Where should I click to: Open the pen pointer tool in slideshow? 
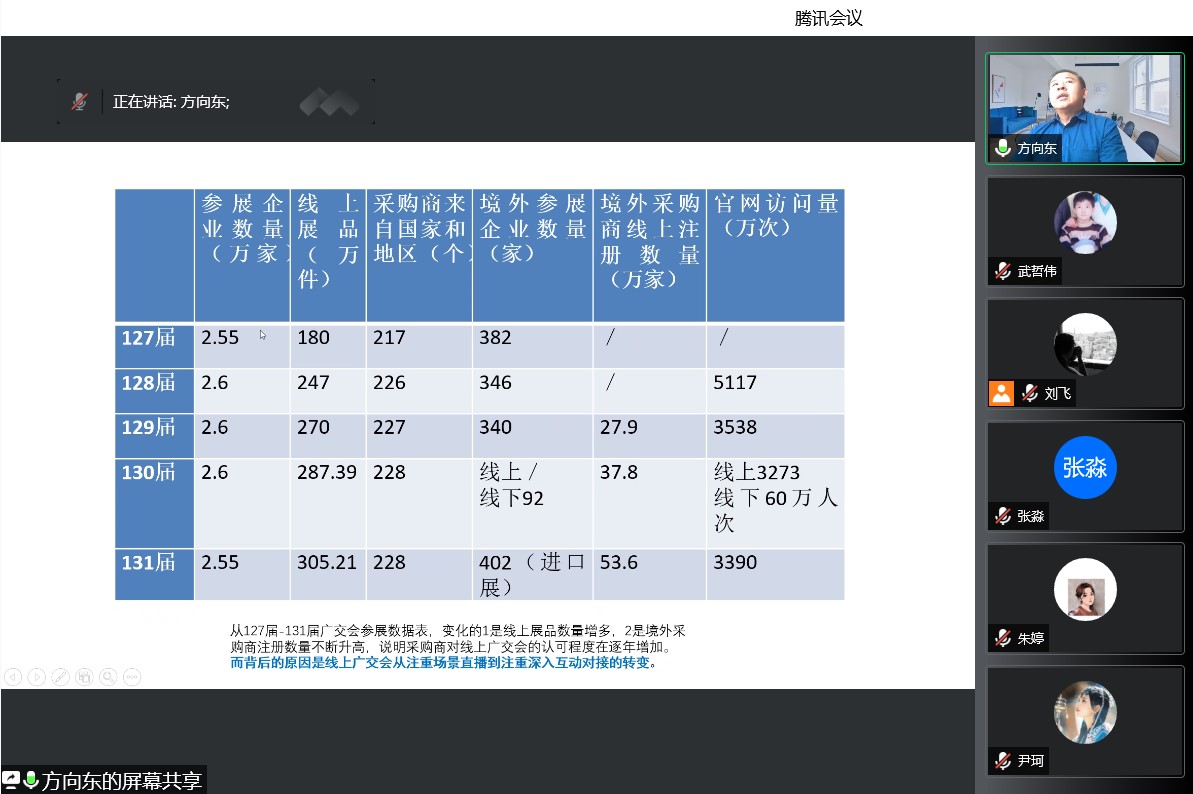coord(60,677)
